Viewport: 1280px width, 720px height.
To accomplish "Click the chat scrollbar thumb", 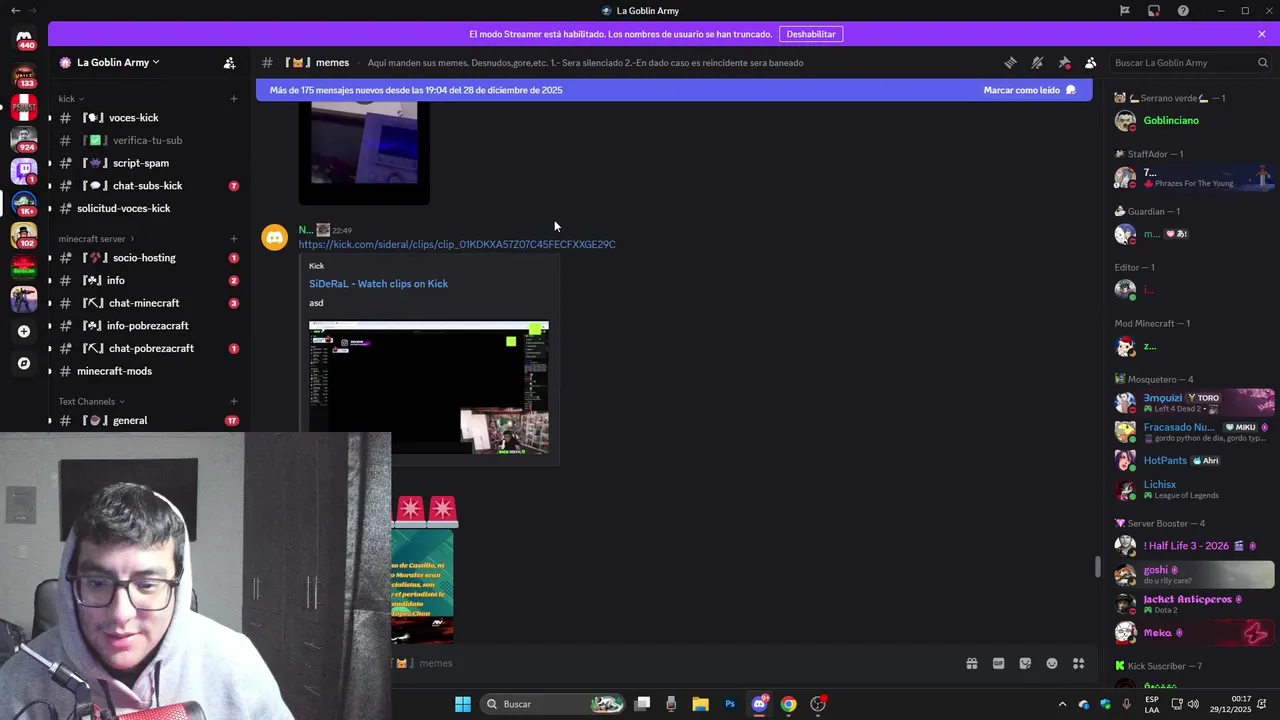I will (1097, 567).
